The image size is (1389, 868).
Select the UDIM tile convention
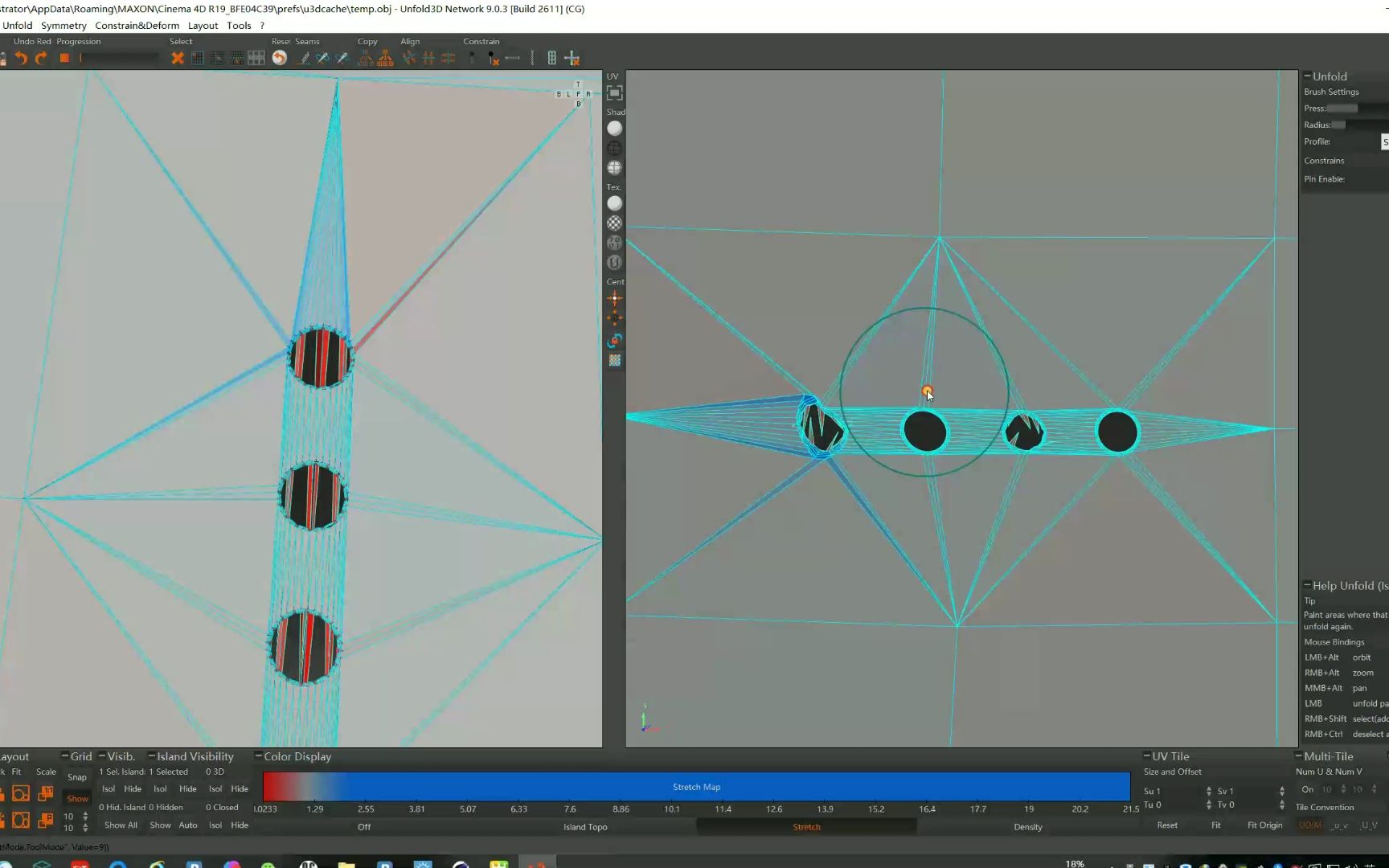[1309, 825]
